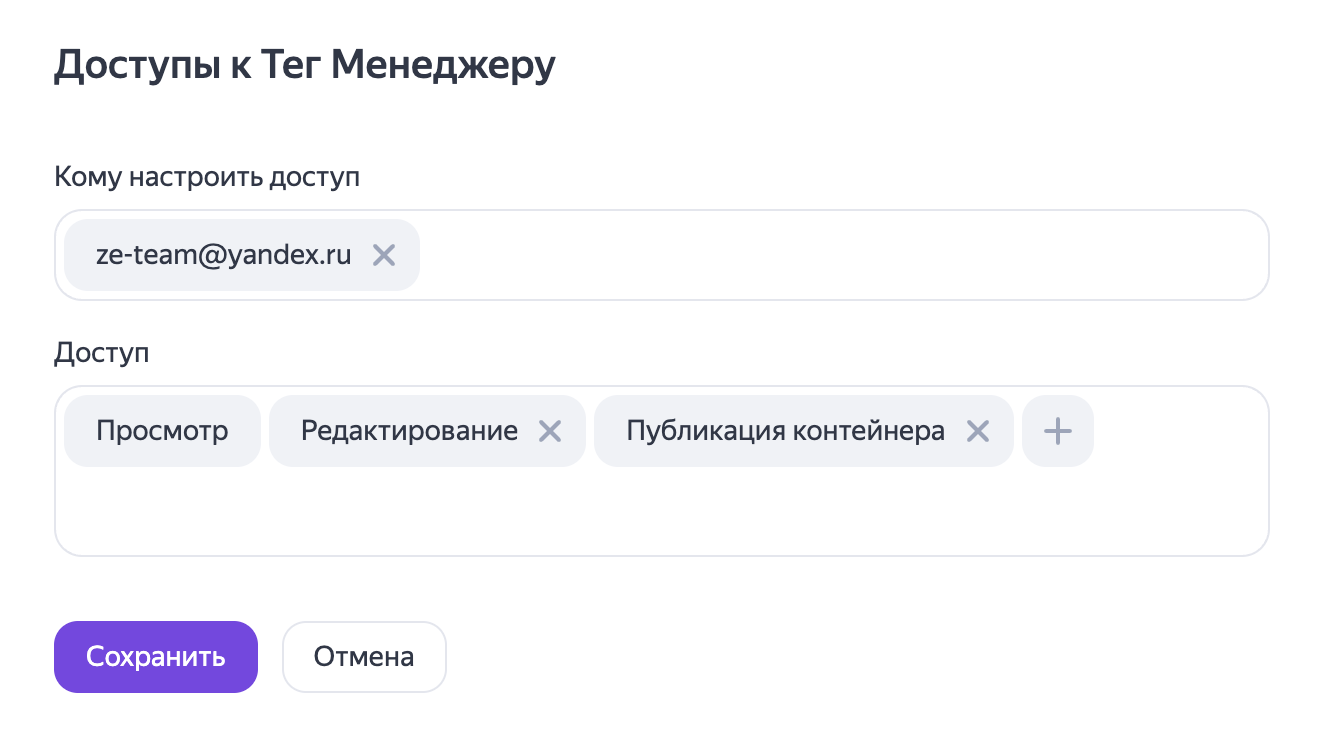Click the Публикация контейнера chip label

tap(785, 431)
